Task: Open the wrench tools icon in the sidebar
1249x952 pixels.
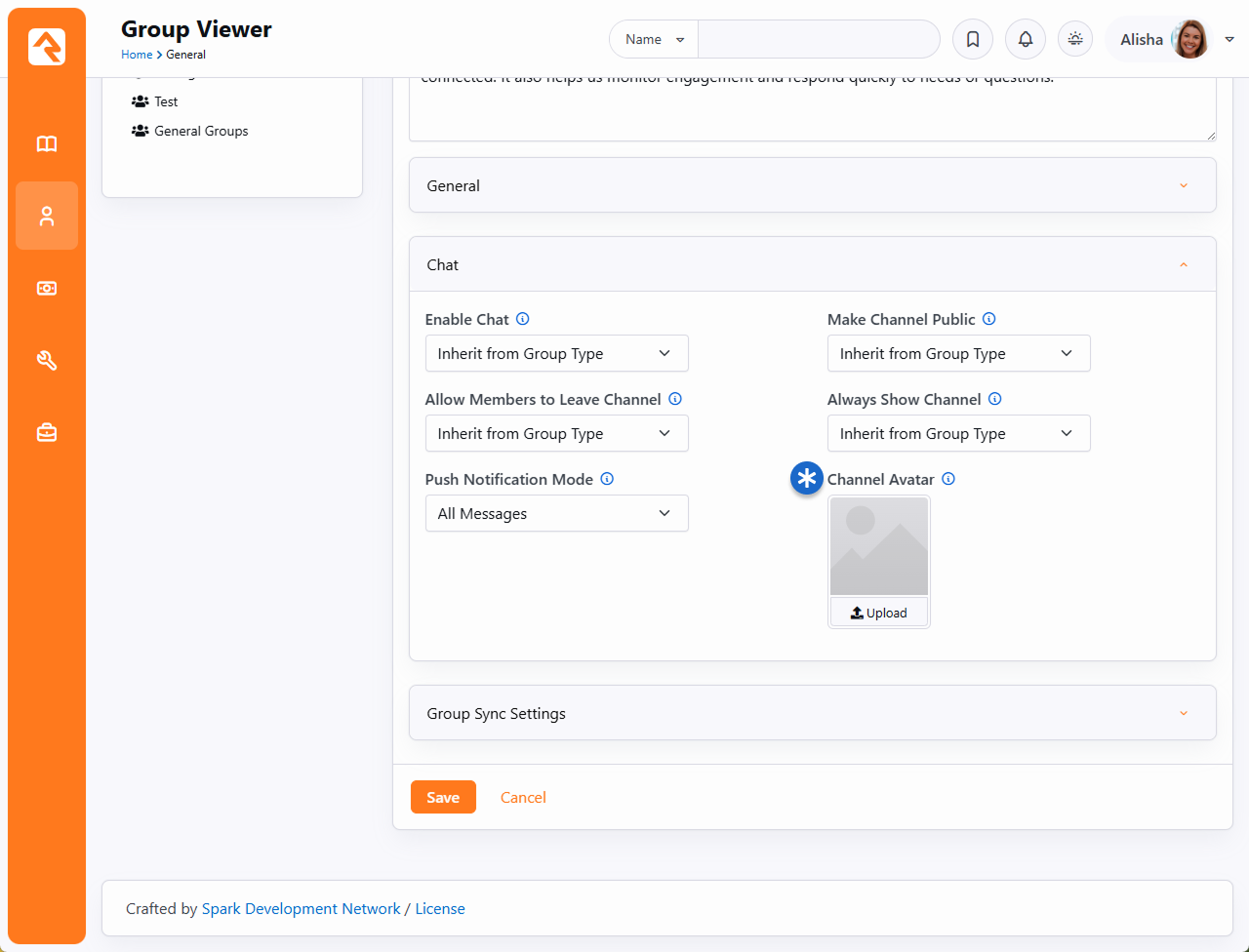Action: pos(47,361)
